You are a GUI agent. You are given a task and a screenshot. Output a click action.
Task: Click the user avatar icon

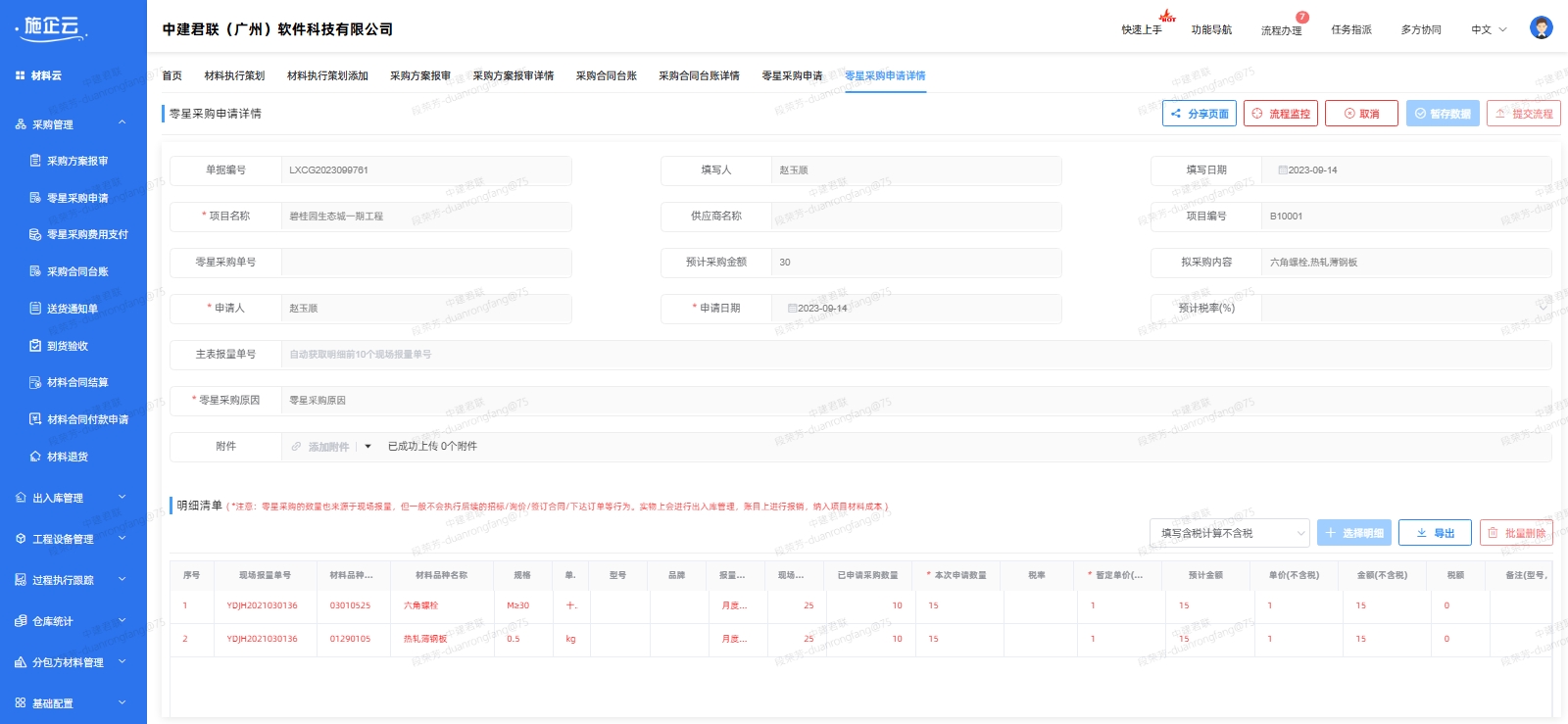(1541, 28)
